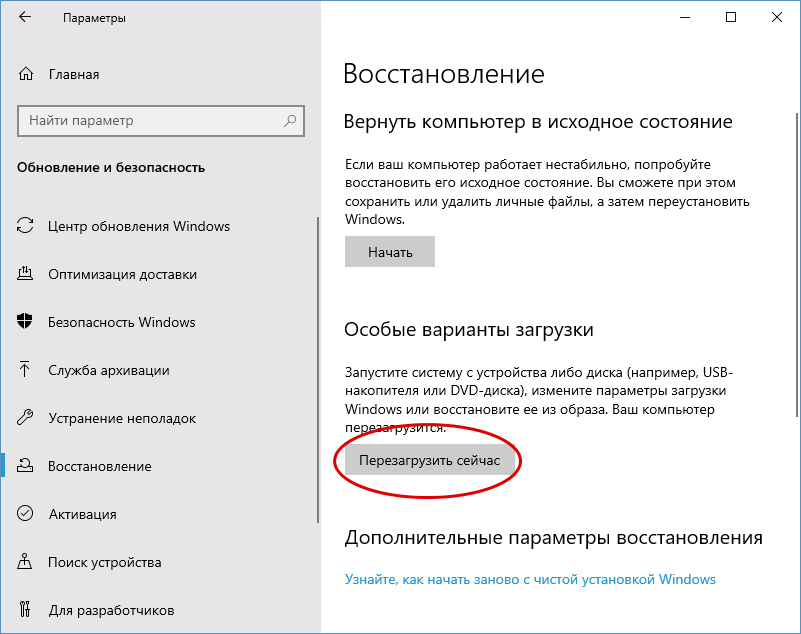Viewport: 801px width, 634px height.
Task: Select the Find my device icon
Action: (25, 561)
